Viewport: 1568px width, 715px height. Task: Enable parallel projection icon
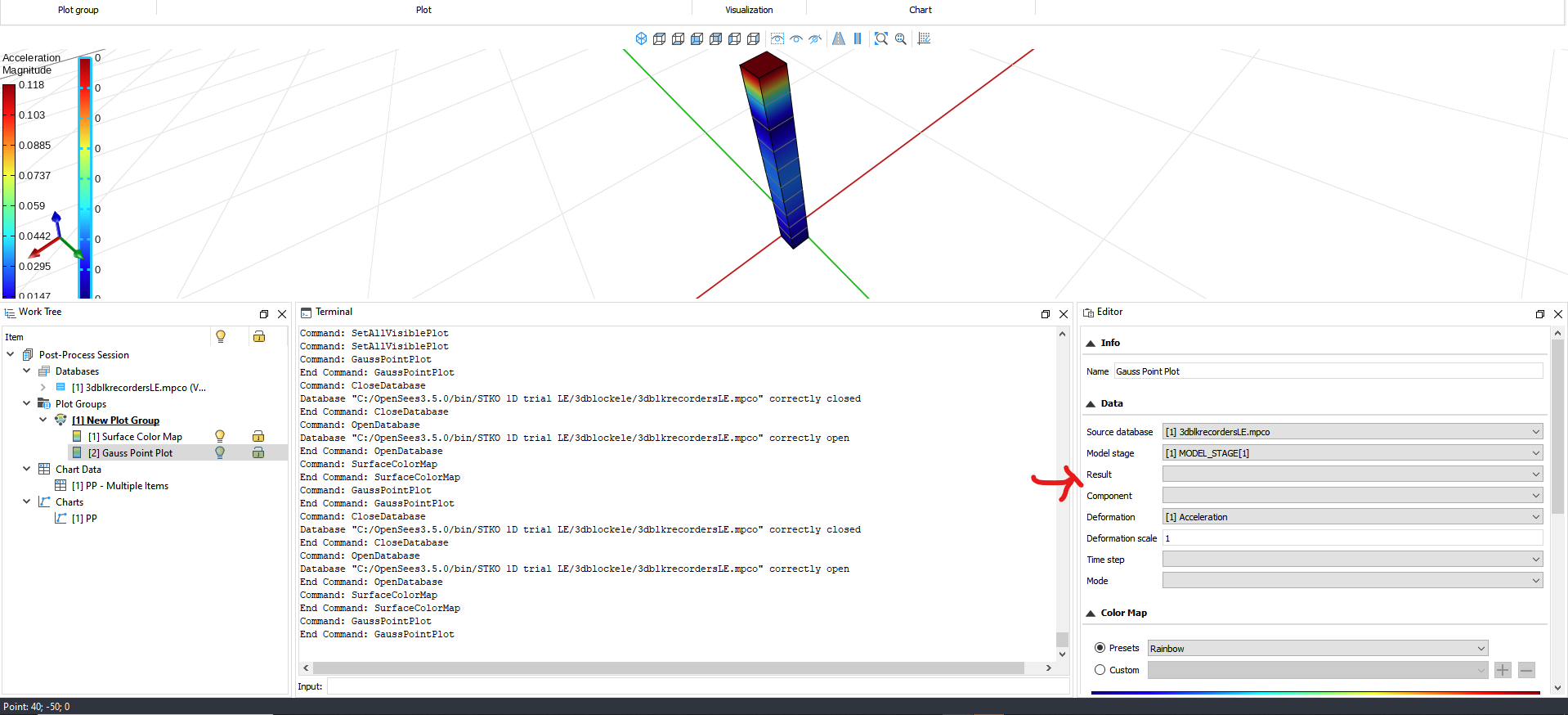pos(858,38)
